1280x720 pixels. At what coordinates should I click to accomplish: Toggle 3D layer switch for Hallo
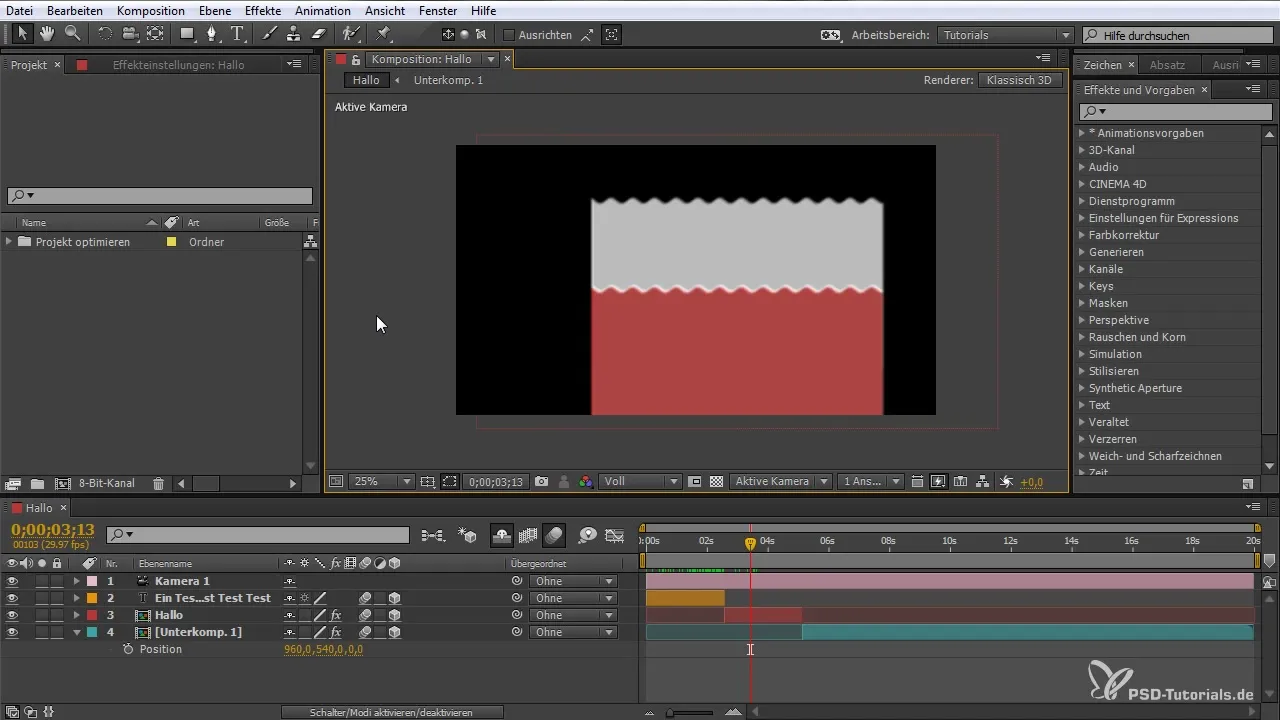point(395,615)
